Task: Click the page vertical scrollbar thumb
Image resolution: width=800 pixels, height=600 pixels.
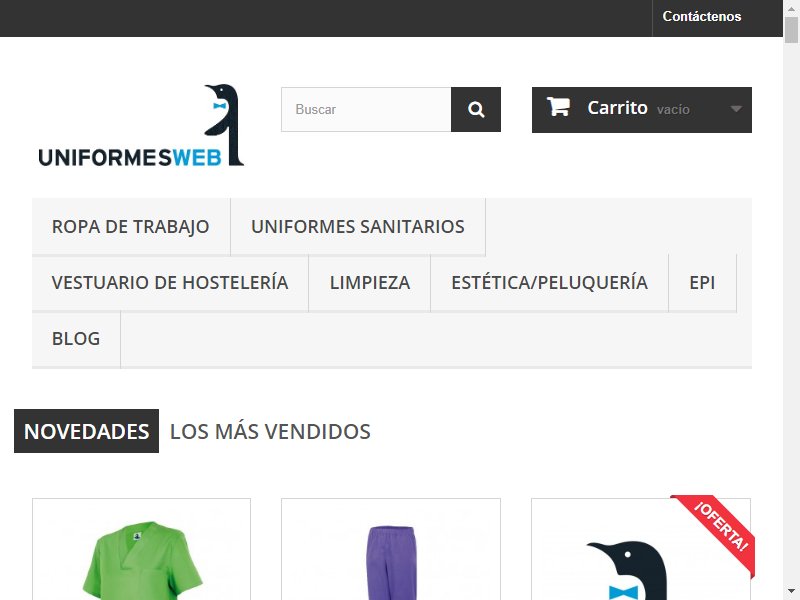Action: (x=791, y=30)
